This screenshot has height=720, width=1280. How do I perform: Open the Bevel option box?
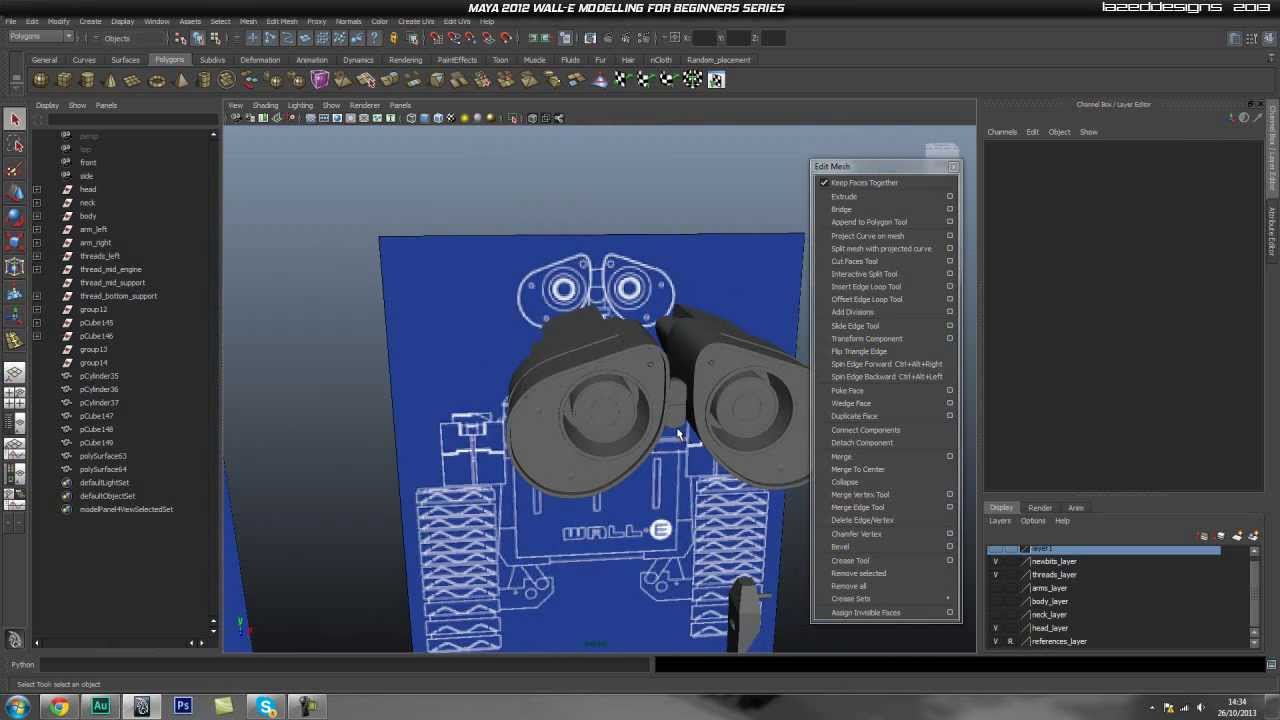950,547
